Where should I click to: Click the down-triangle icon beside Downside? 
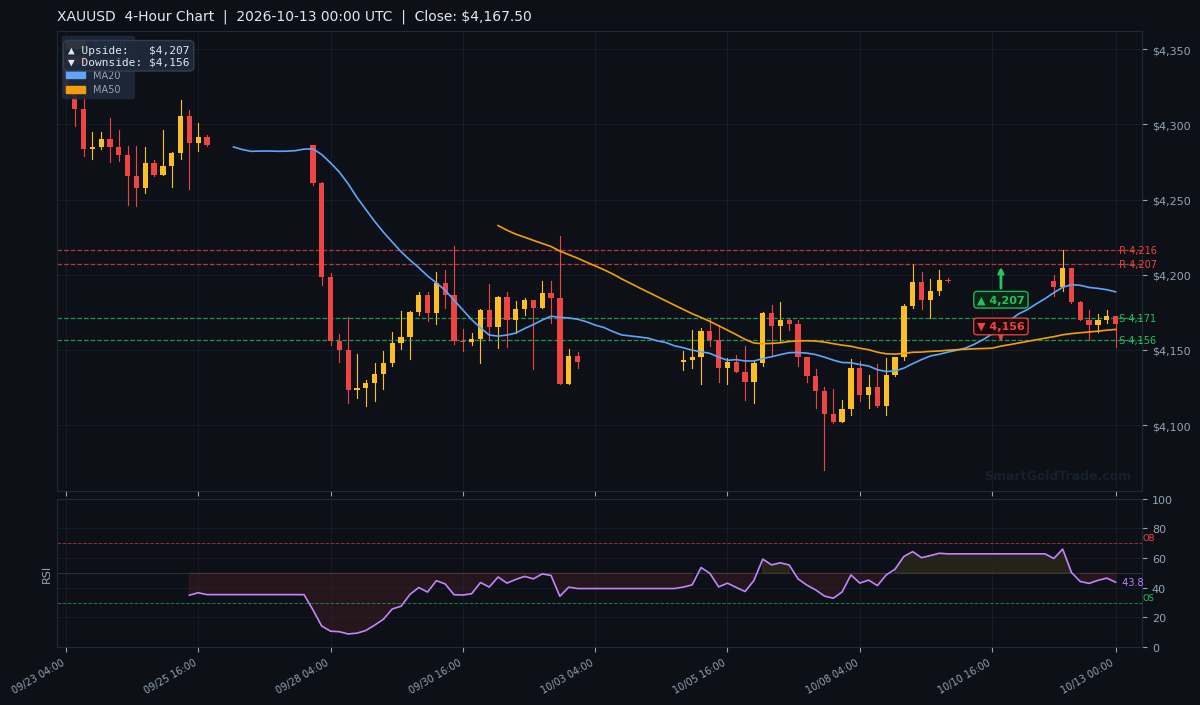tap(71, 63)
